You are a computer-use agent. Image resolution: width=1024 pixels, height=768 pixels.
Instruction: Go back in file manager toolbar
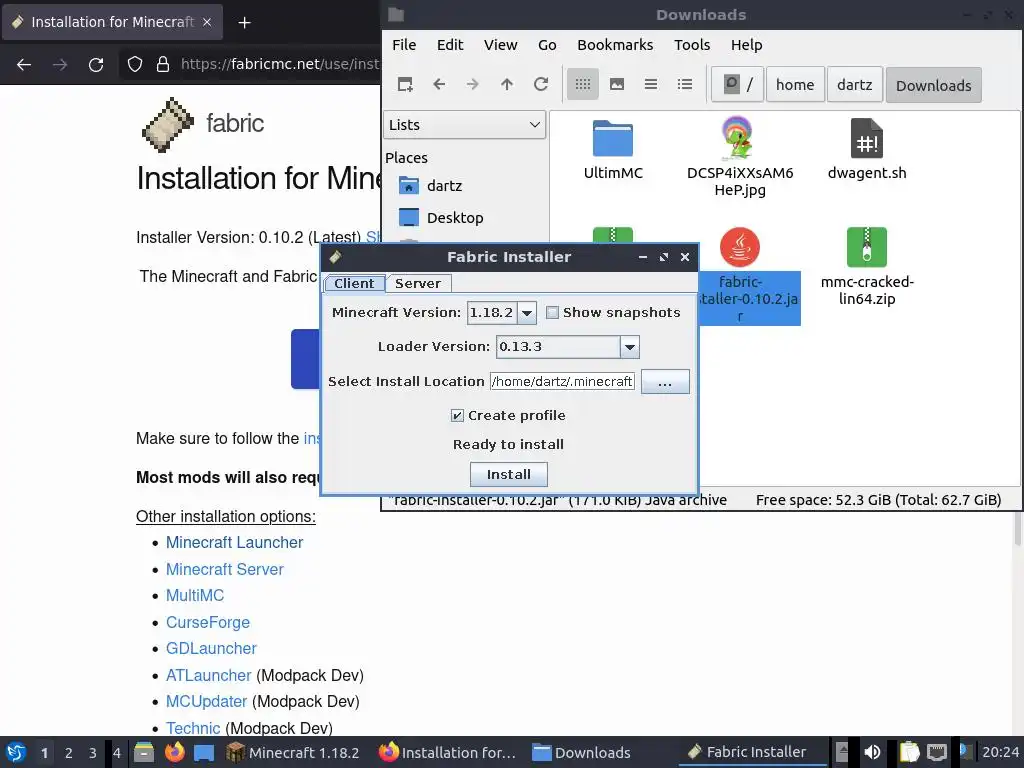pos(439,84)
